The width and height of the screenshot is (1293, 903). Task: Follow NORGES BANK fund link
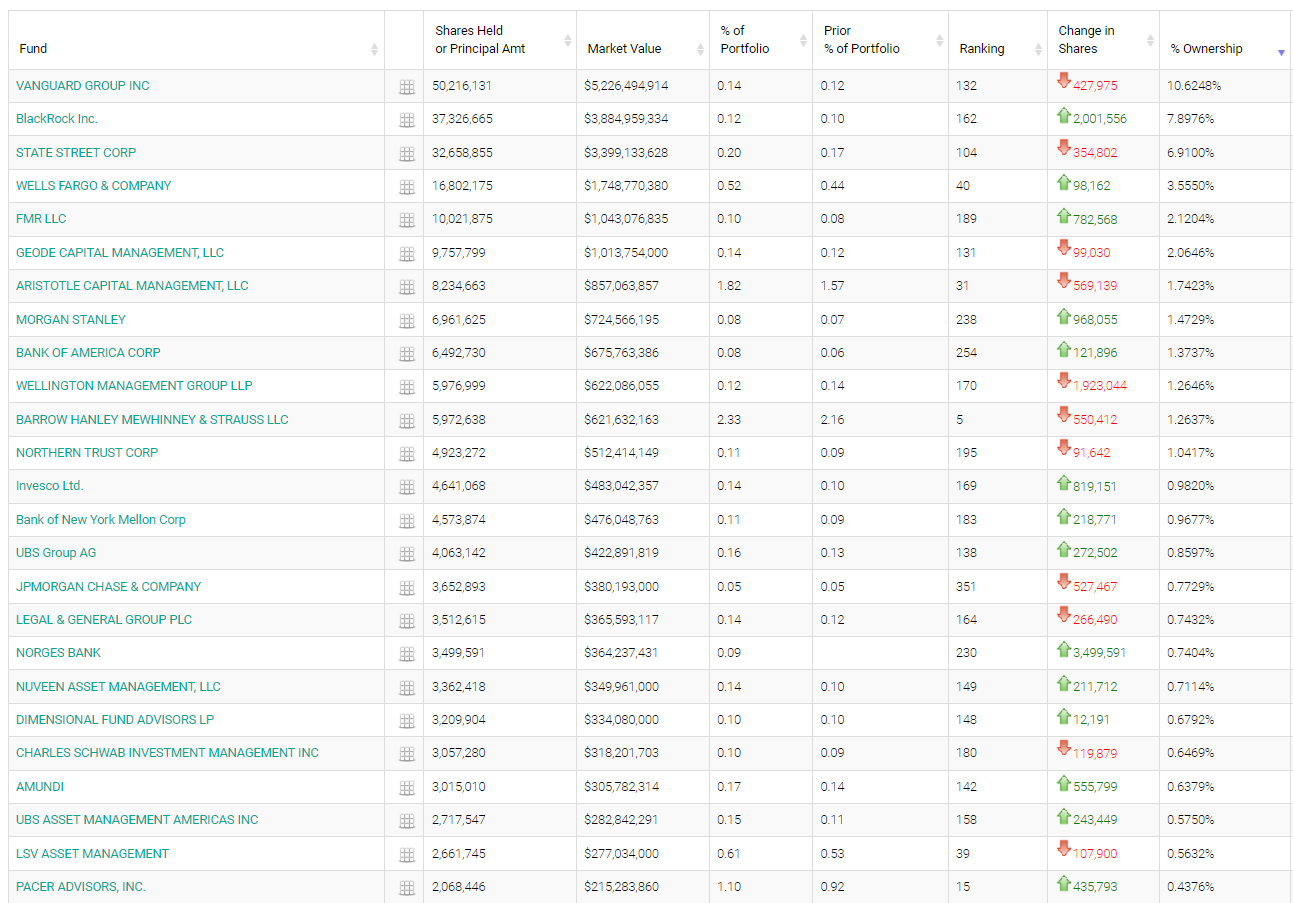(59, 653)
